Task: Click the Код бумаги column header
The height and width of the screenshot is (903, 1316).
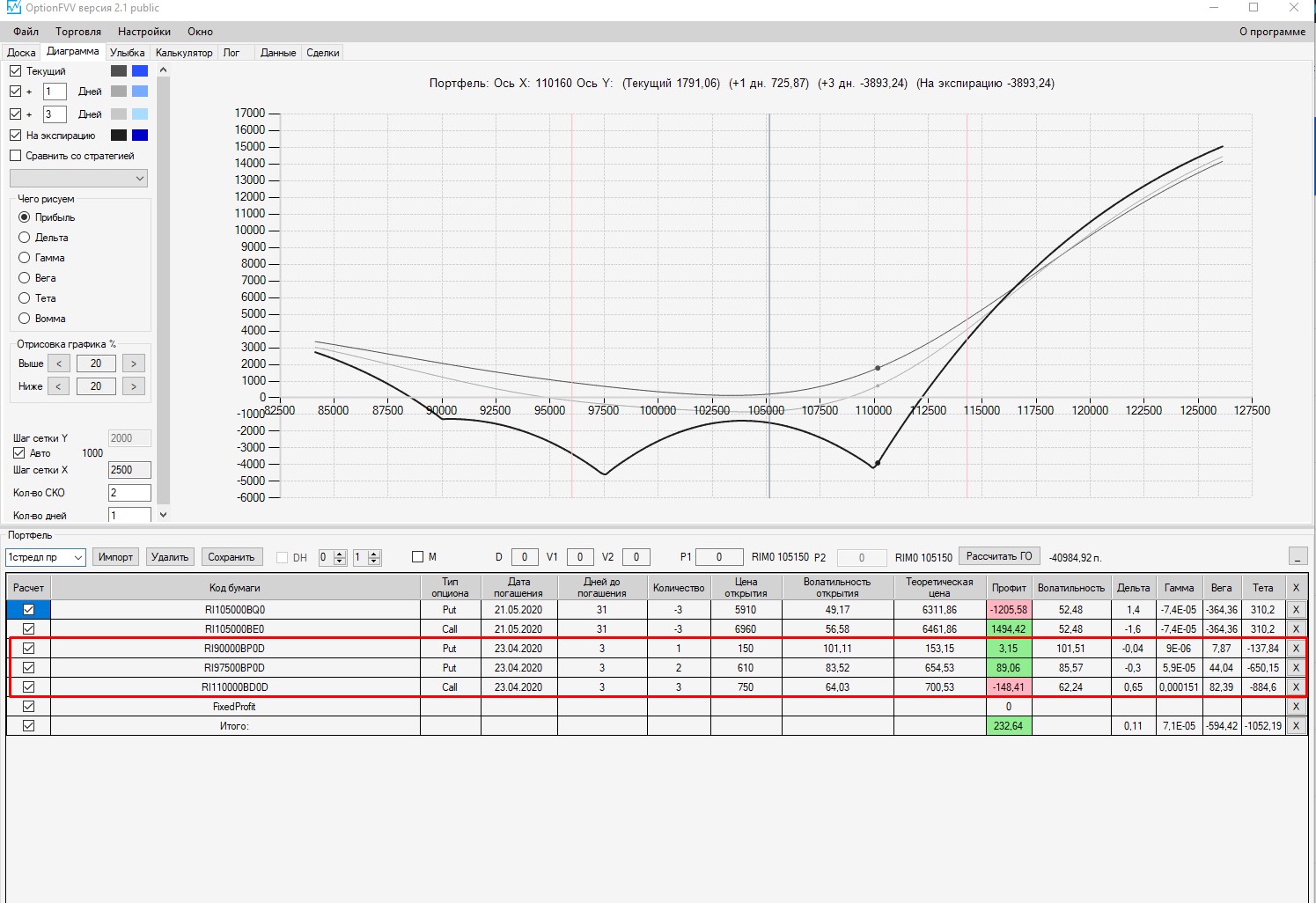Action: 235,587
